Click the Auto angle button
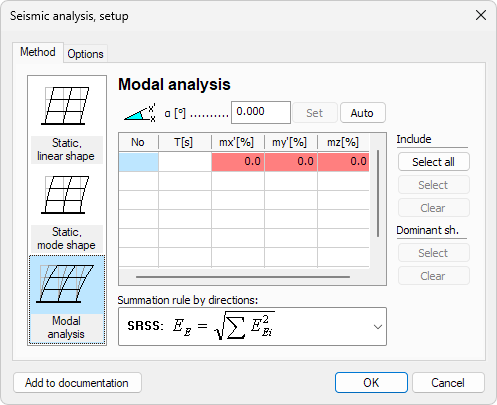This screenshot has height=405, width=497. click(x=362, y=113)
